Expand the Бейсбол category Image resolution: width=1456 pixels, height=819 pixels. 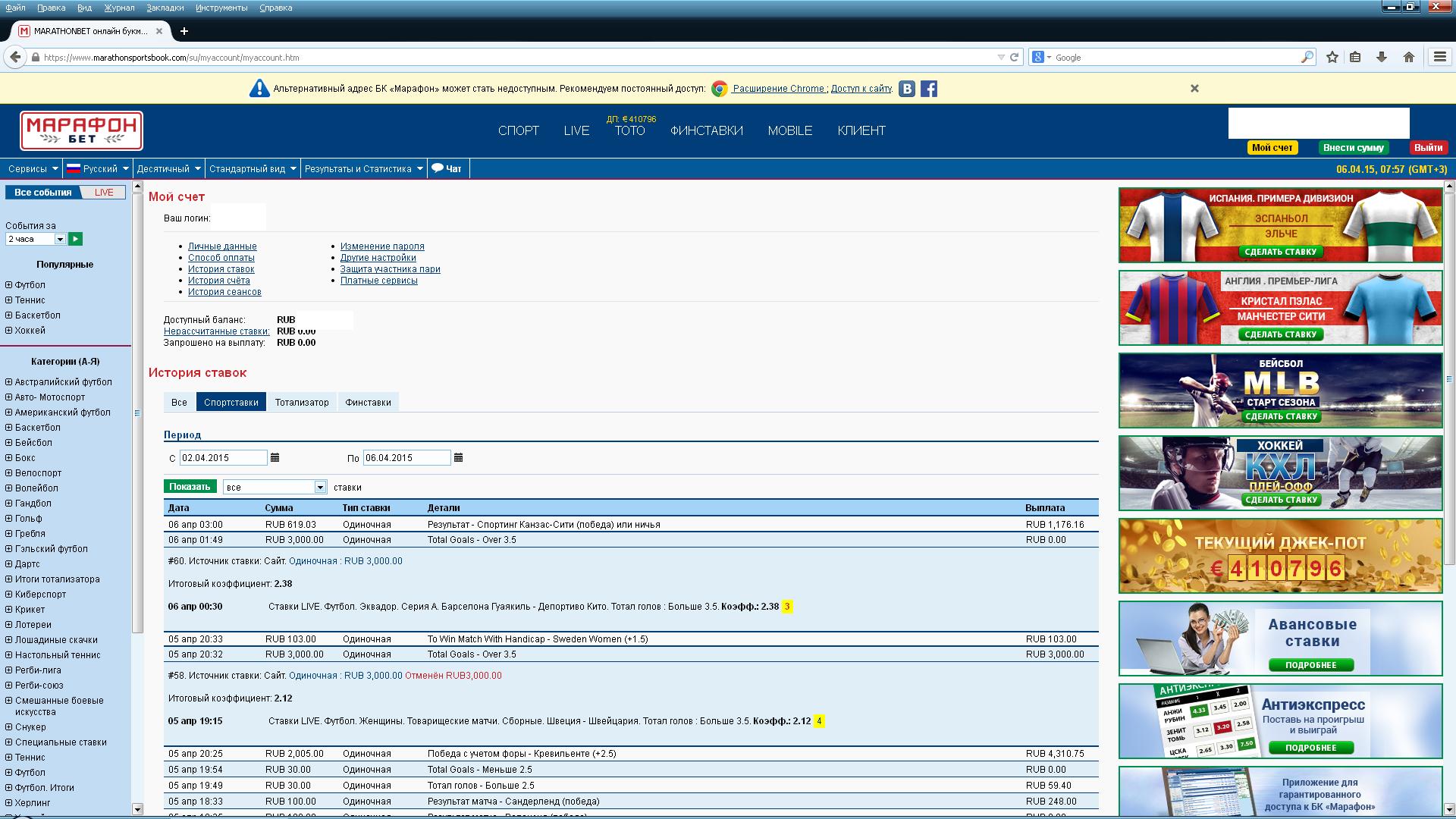point(9,443)
